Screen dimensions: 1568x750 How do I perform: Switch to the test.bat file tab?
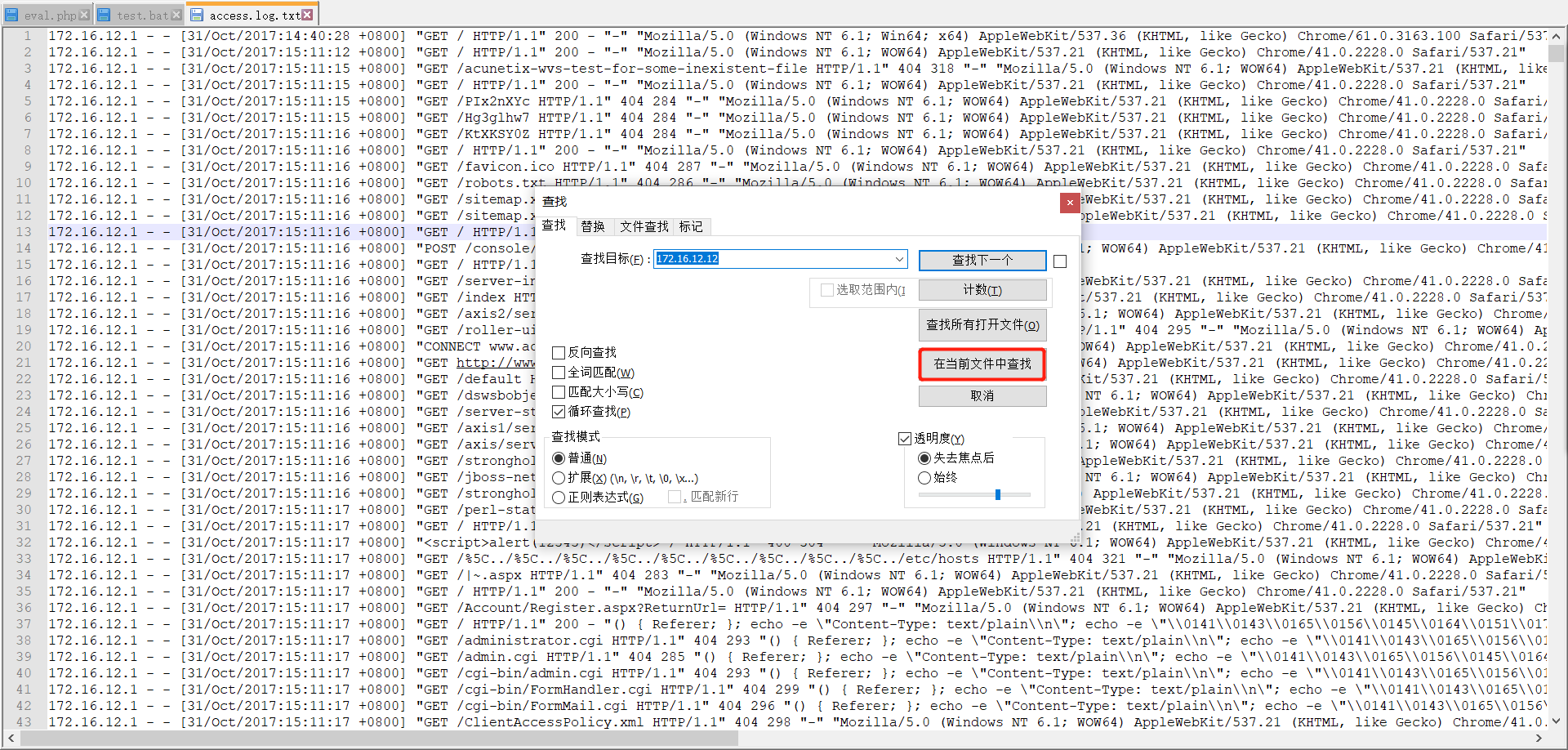click(142, 16)
